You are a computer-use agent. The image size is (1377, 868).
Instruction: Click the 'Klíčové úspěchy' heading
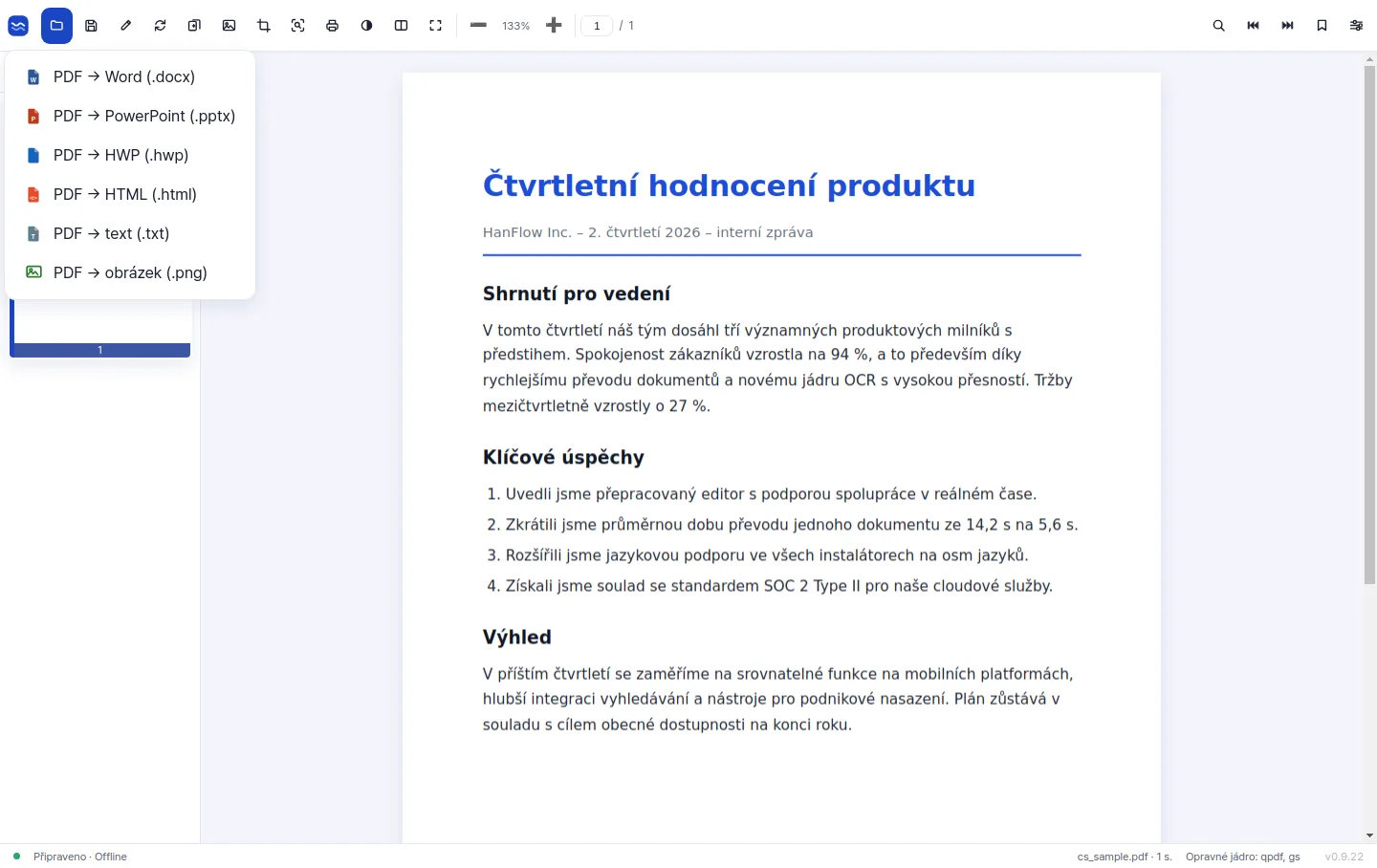[563, 457]
